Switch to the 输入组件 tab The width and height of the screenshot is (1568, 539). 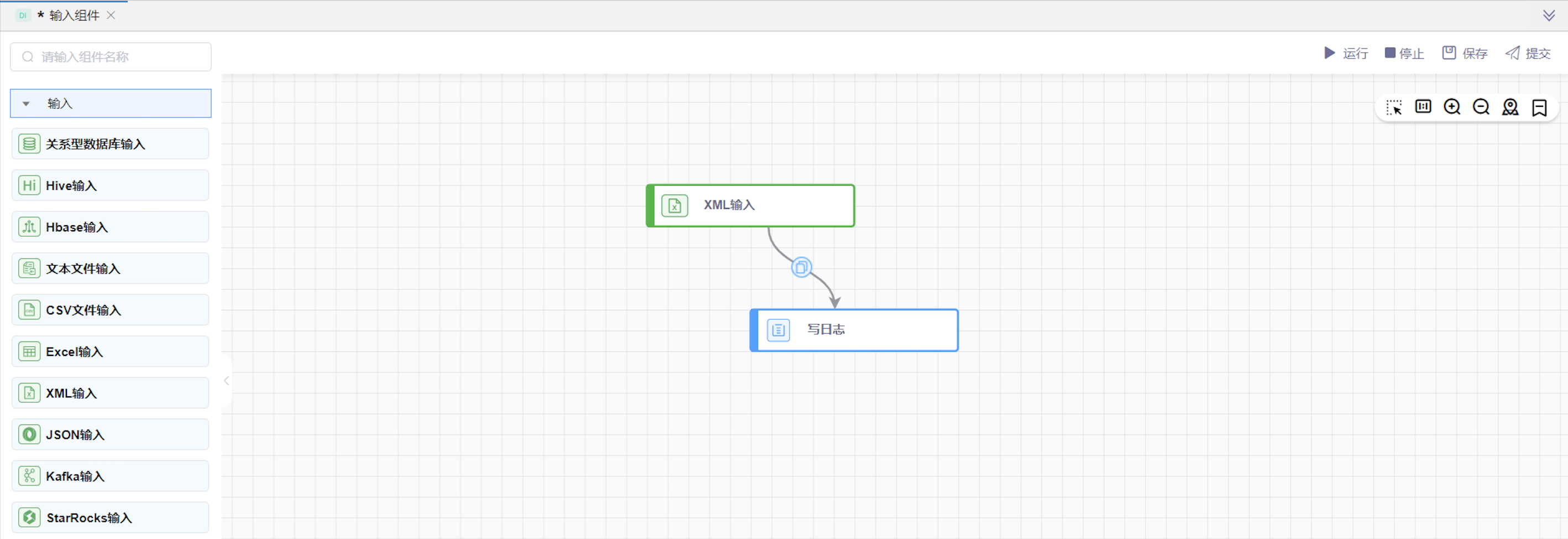click(x=74, y=15)
